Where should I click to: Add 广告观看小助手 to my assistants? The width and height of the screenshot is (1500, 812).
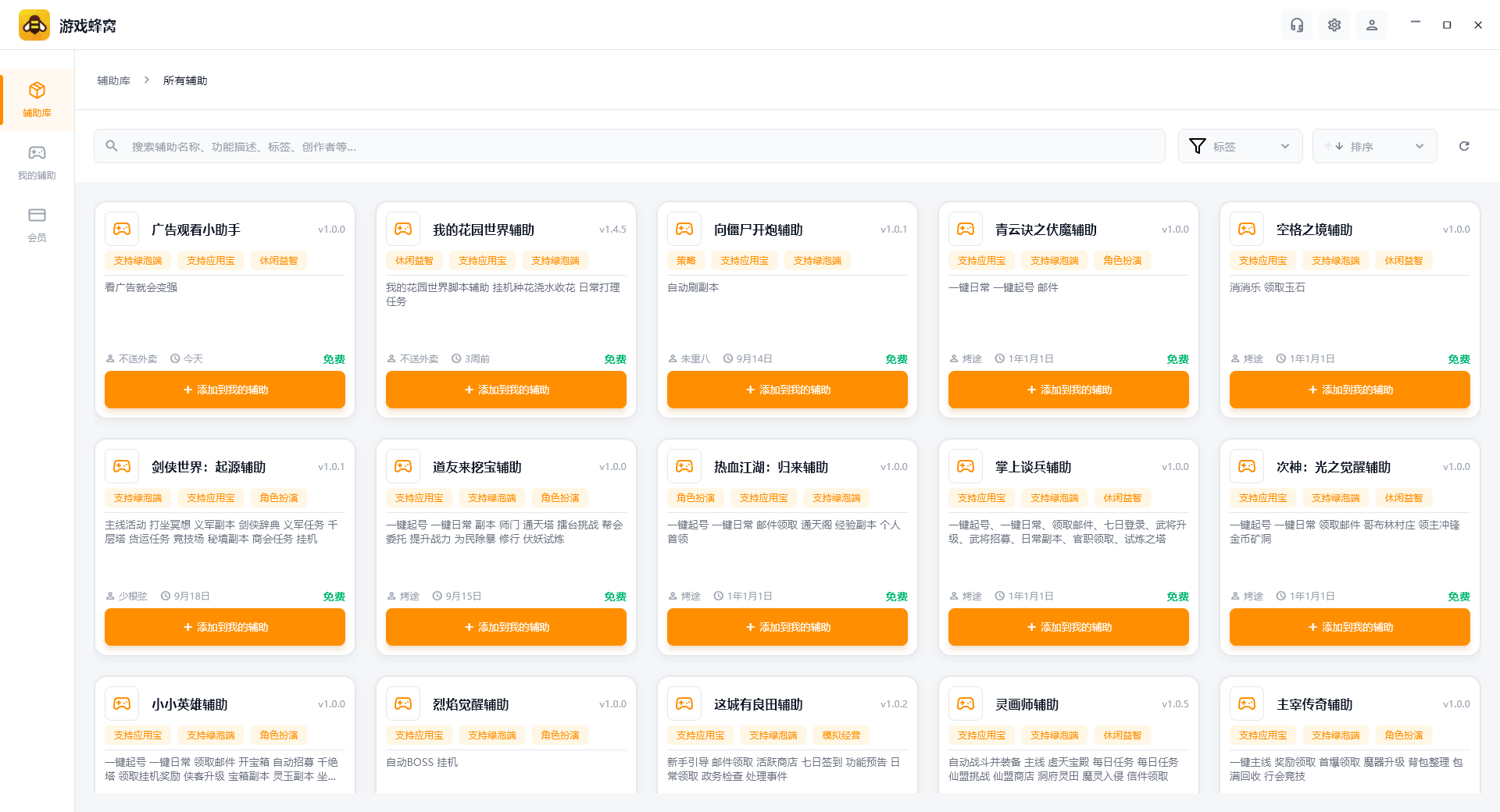pyautogui.click(x=225, y=390)
